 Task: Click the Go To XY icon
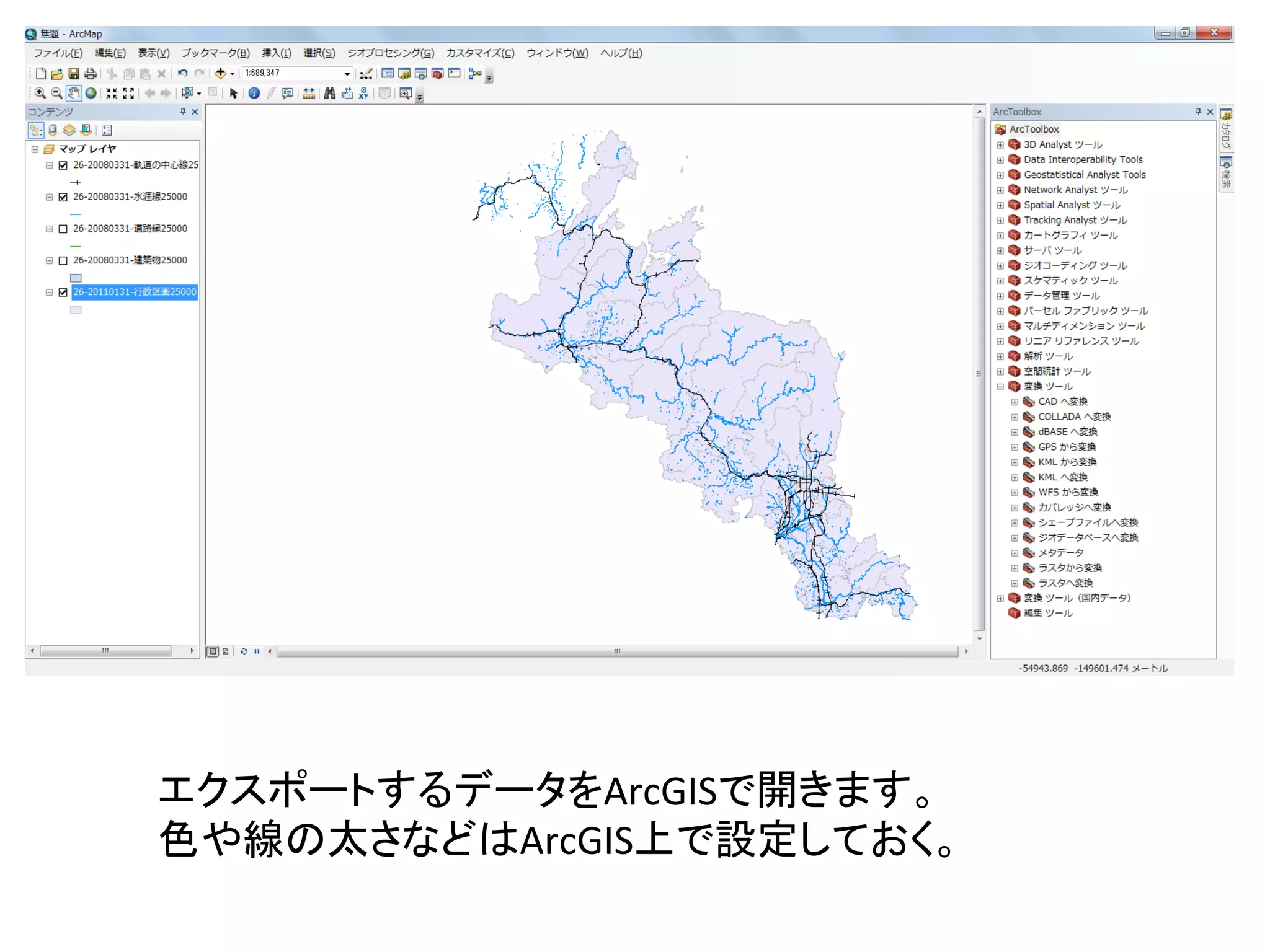[363, 93]
